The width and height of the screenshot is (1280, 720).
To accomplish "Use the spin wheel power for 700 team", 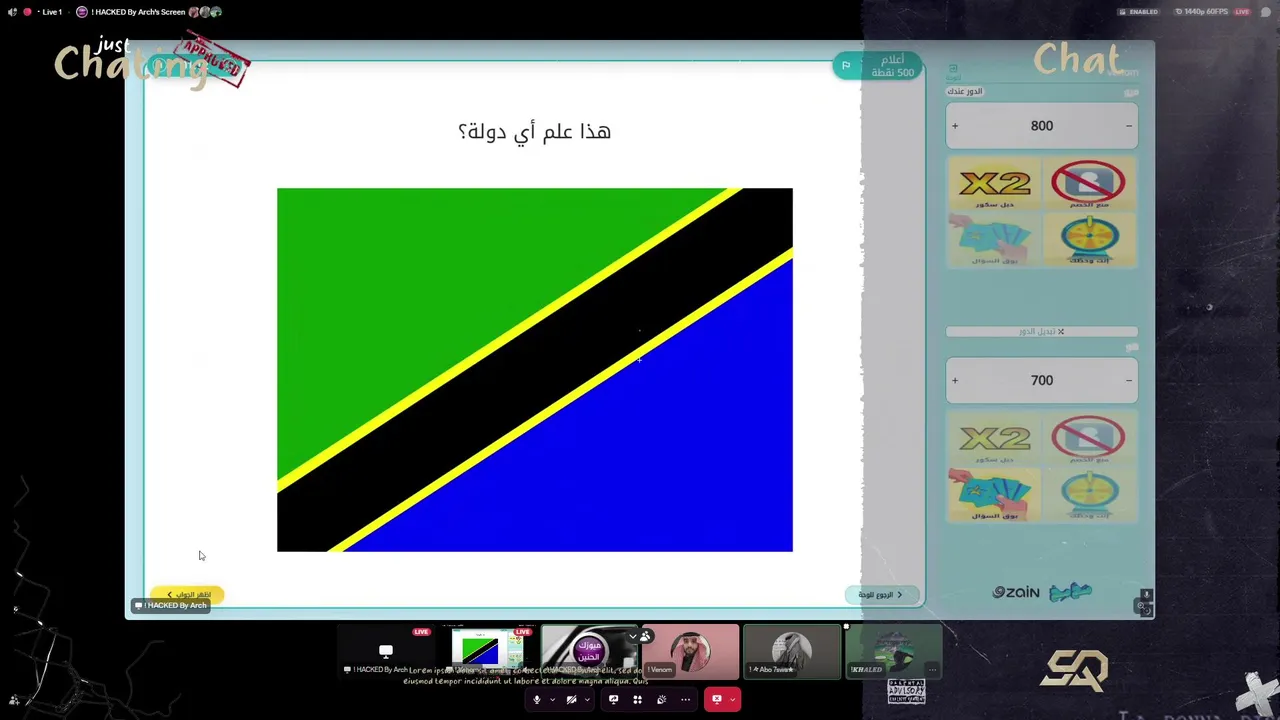I will [x=1088, y=494].
